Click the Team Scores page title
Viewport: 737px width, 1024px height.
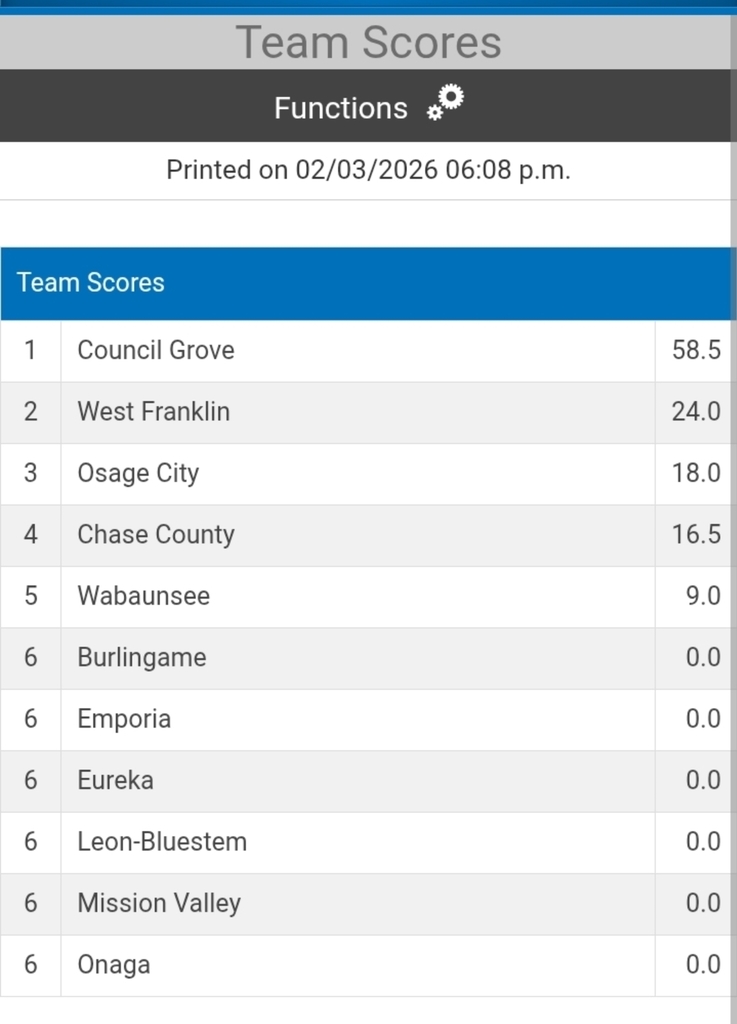pos(368,43)
